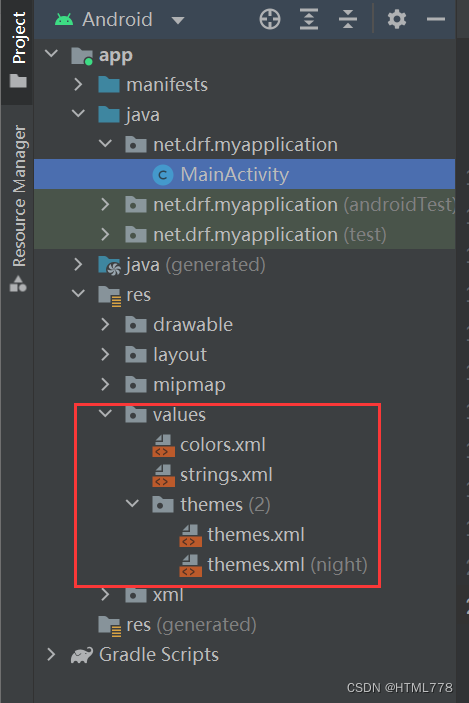Select the xml folder label
Image resolution: width=469 pixels, height=703 pixels.
[x=168, y=595]
